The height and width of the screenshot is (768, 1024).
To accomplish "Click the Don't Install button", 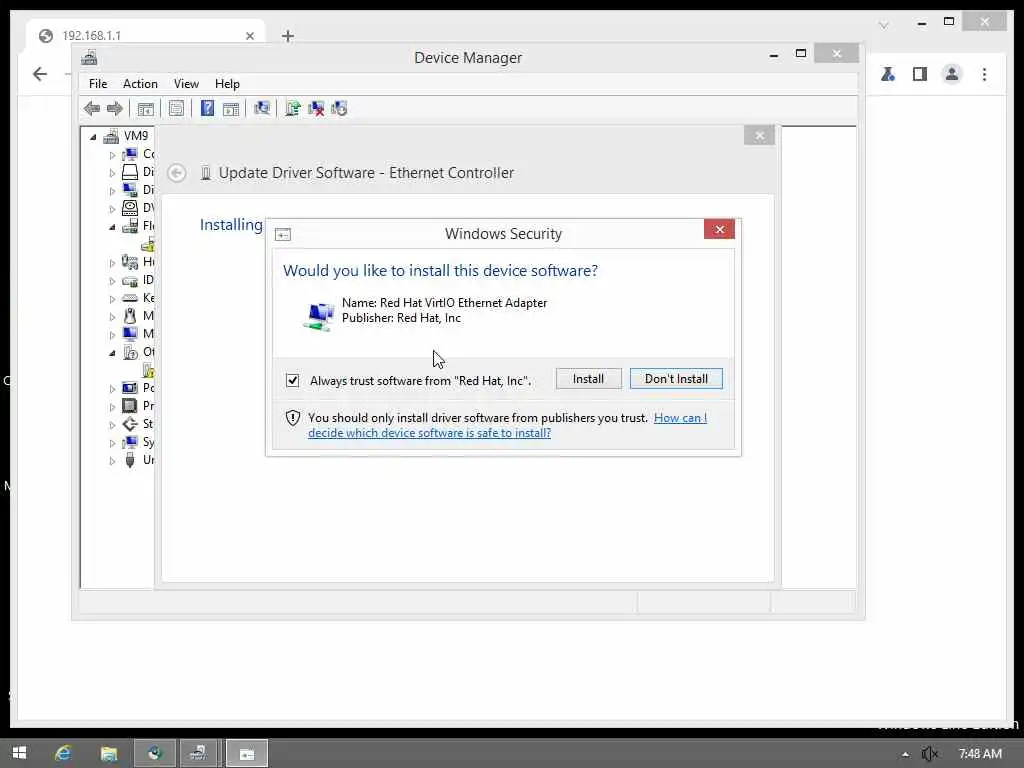I will (676, 379).
